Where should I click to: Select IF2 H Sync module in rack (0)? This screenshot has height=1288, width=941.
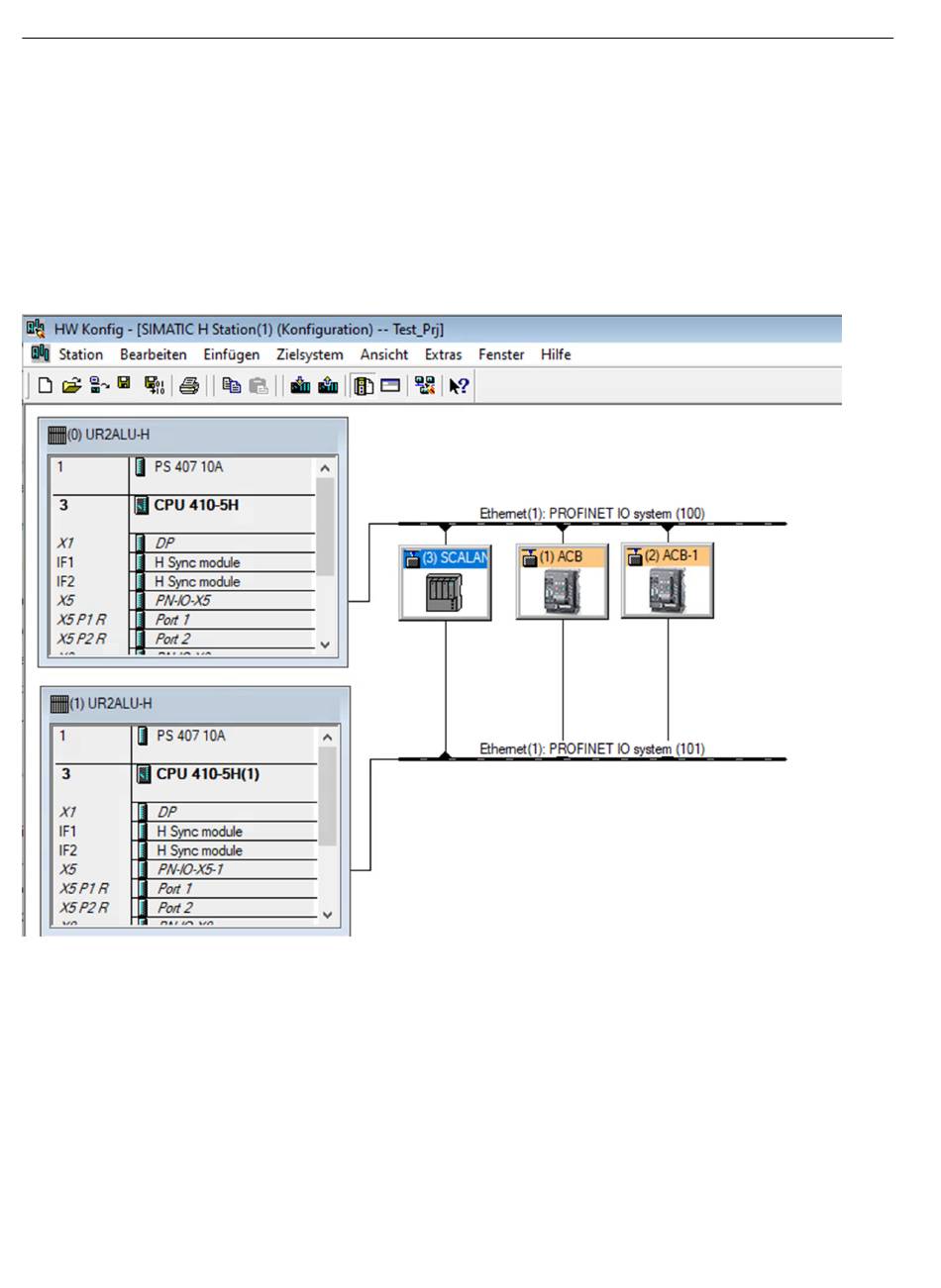click(182, 581)
